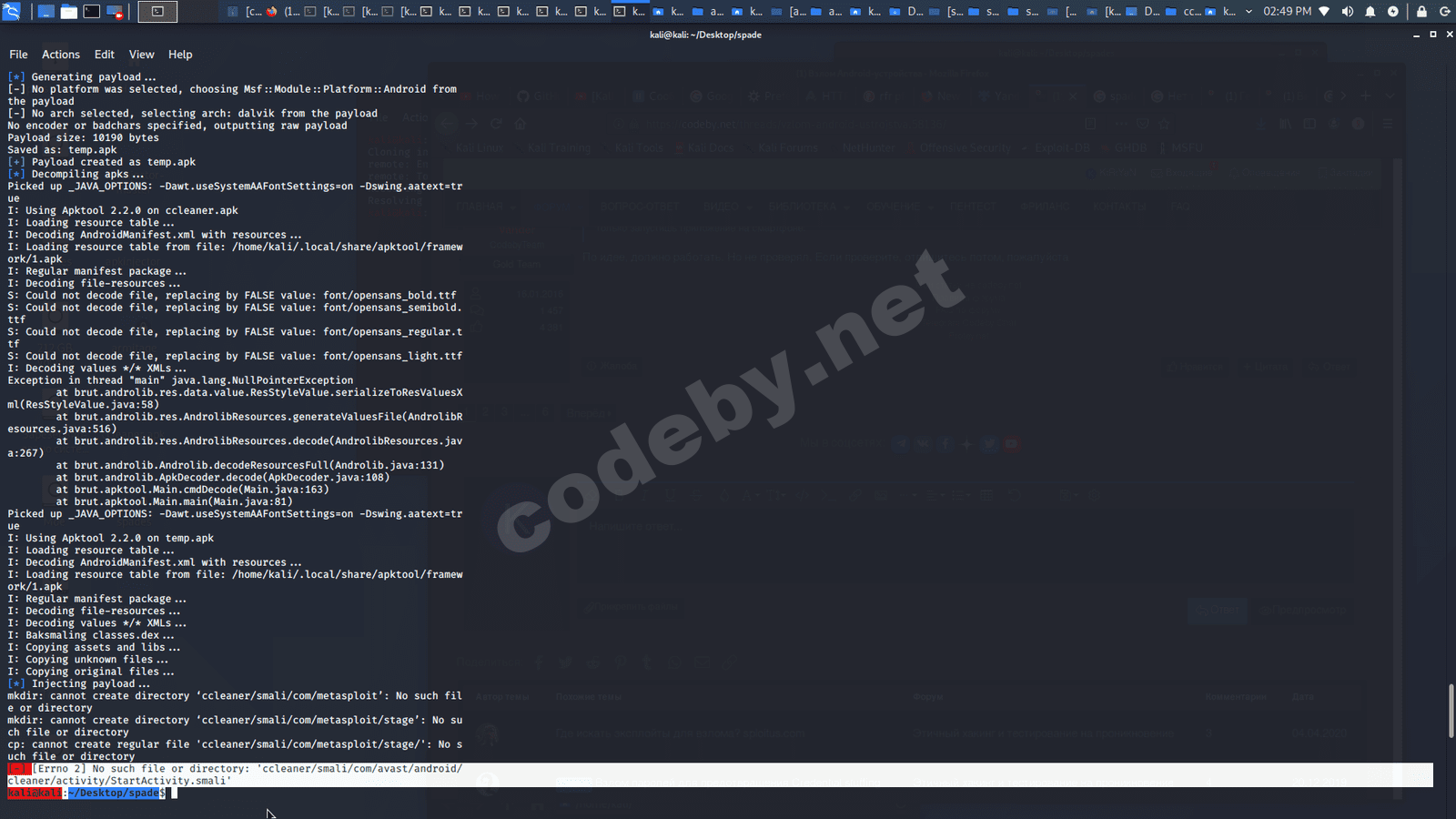Open the file manager from the top panel

[x=68, y=12]
